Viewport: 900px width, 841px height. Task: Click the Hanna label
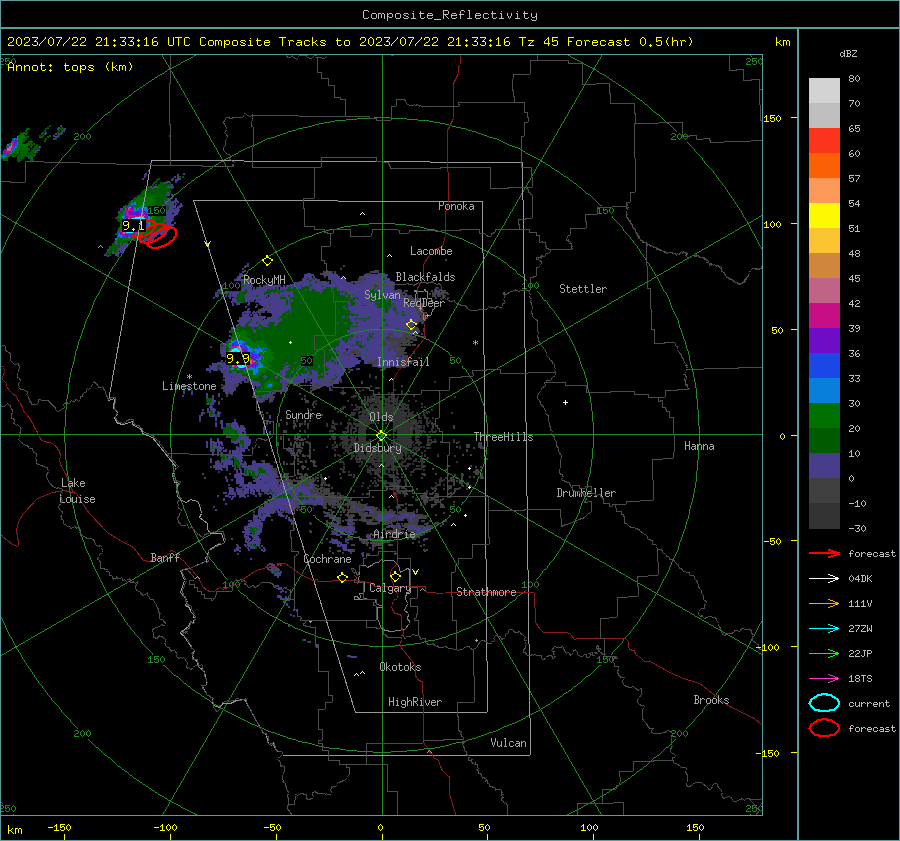point(699,446)
